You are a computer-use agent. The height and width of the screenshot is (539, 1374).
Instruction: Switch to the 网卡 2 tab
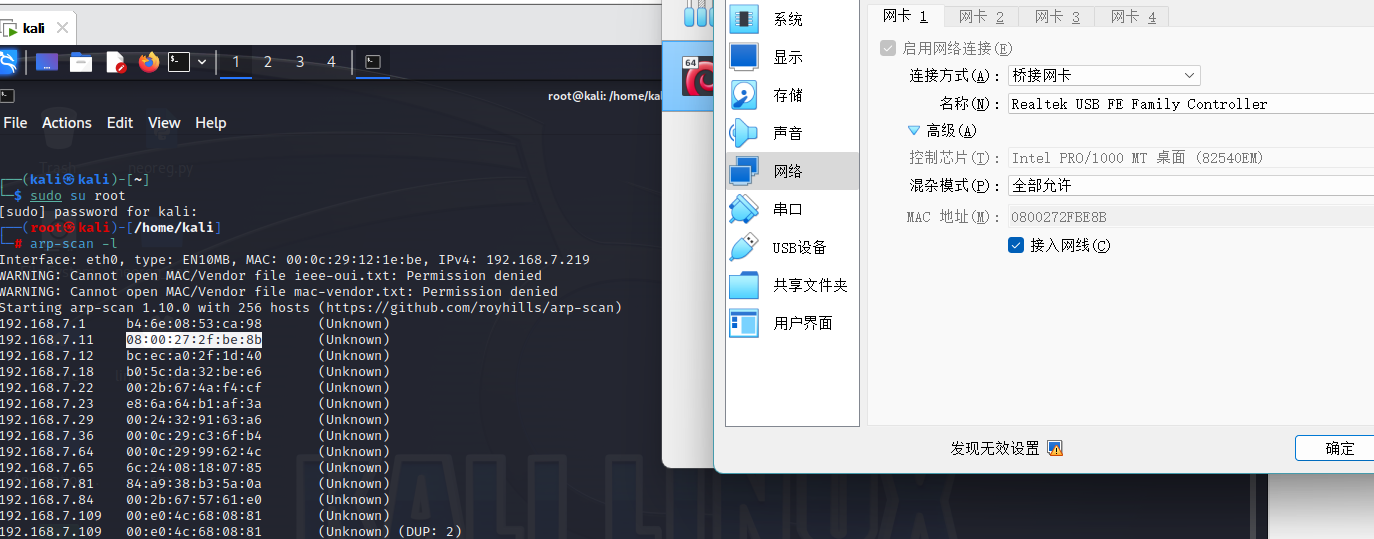pyautogui.click(x=981, y=16)
